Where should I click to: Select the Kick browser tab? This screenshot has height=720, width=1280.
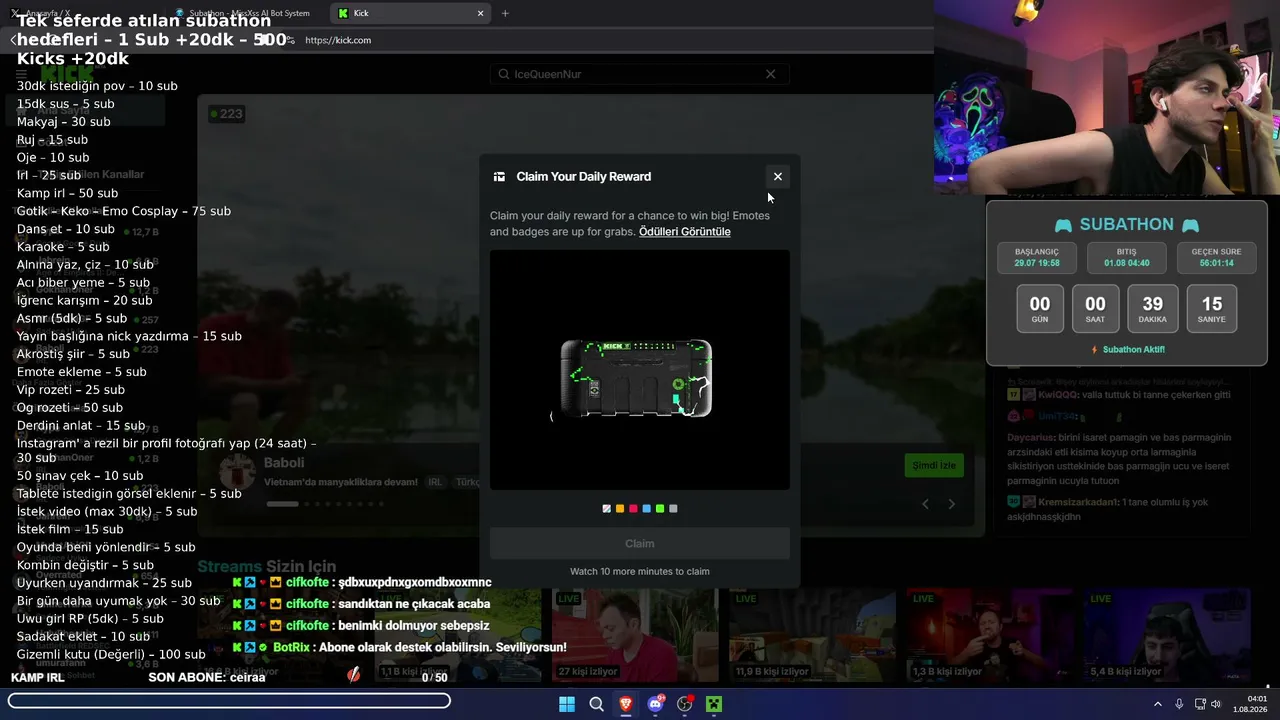point(410,13)
